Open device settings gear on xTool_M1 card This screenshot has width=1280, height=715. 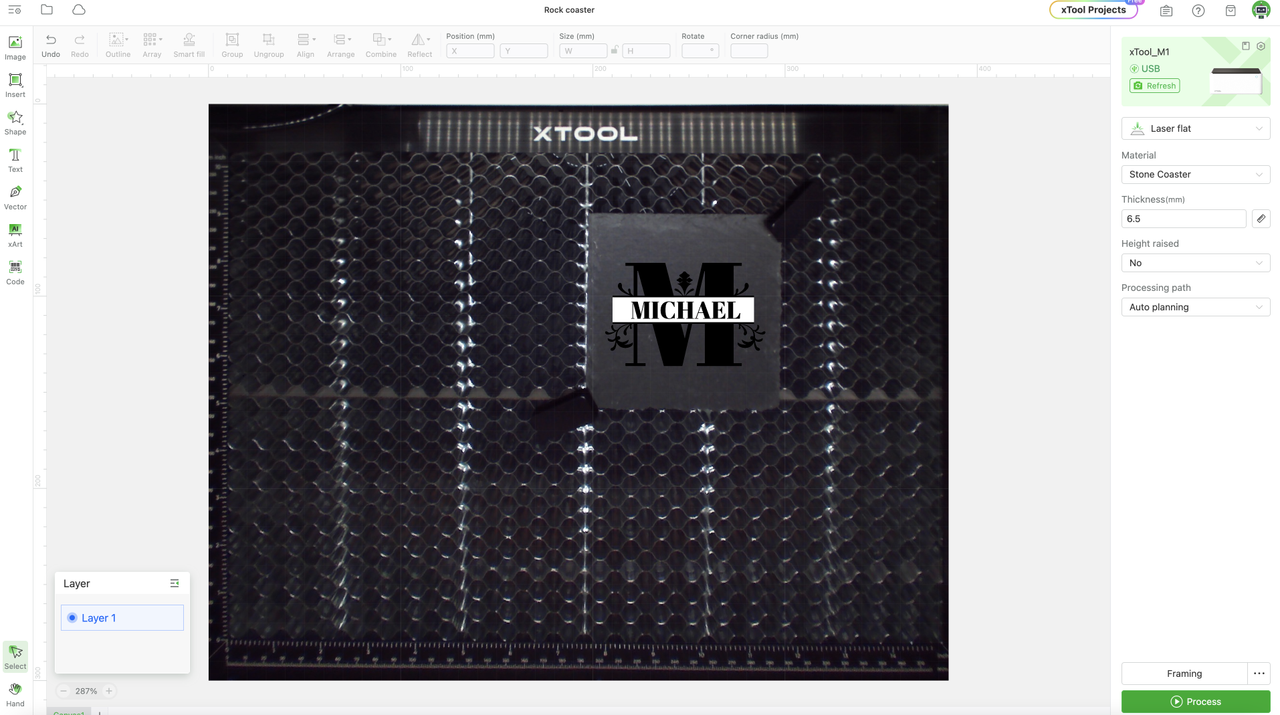coord(1261,46)
